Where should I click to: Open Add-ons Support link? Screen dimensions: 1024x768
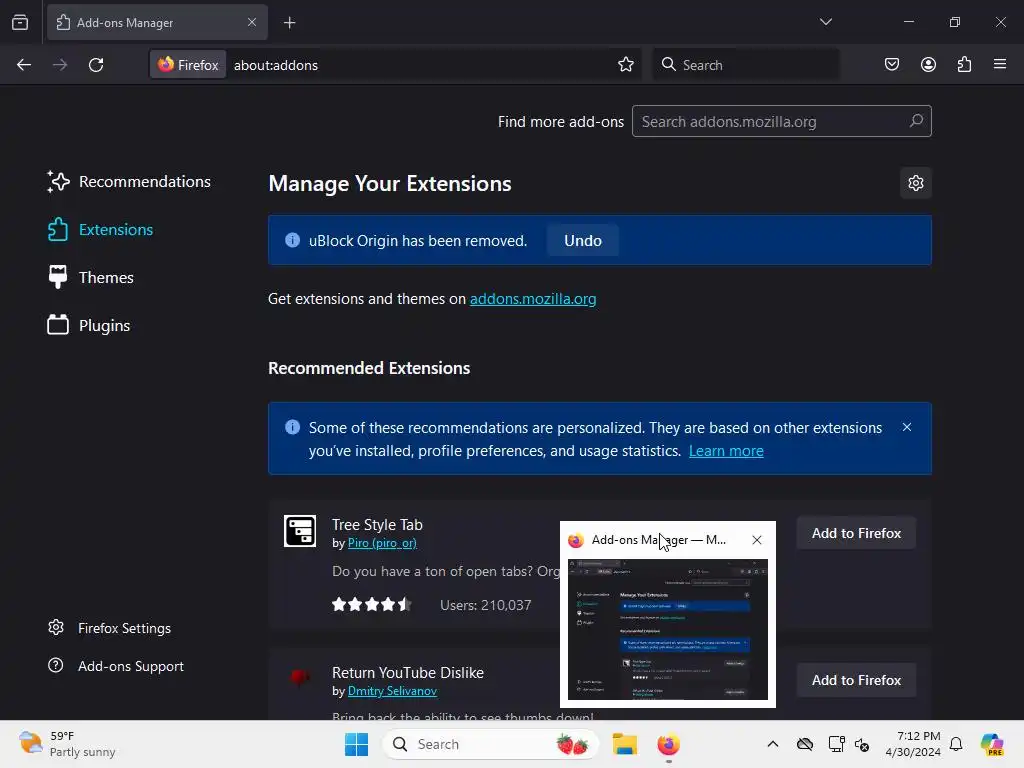pyautogui.click(x=116, y=666)
